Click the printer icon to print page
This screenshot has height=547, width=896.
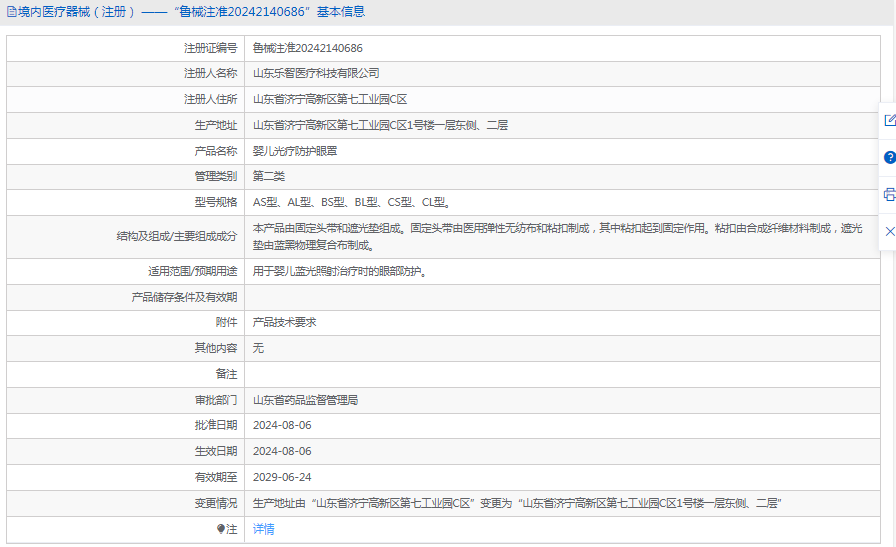pyautogui.click(x=889, y=194)
